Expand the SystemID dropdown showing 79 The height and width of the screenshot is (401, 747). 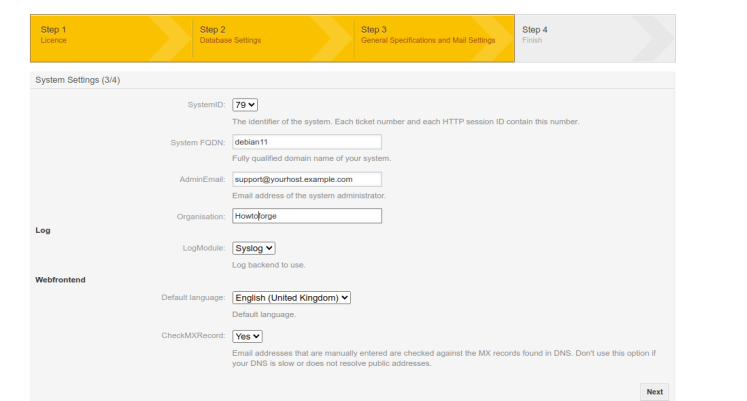[x=245, y=104]
